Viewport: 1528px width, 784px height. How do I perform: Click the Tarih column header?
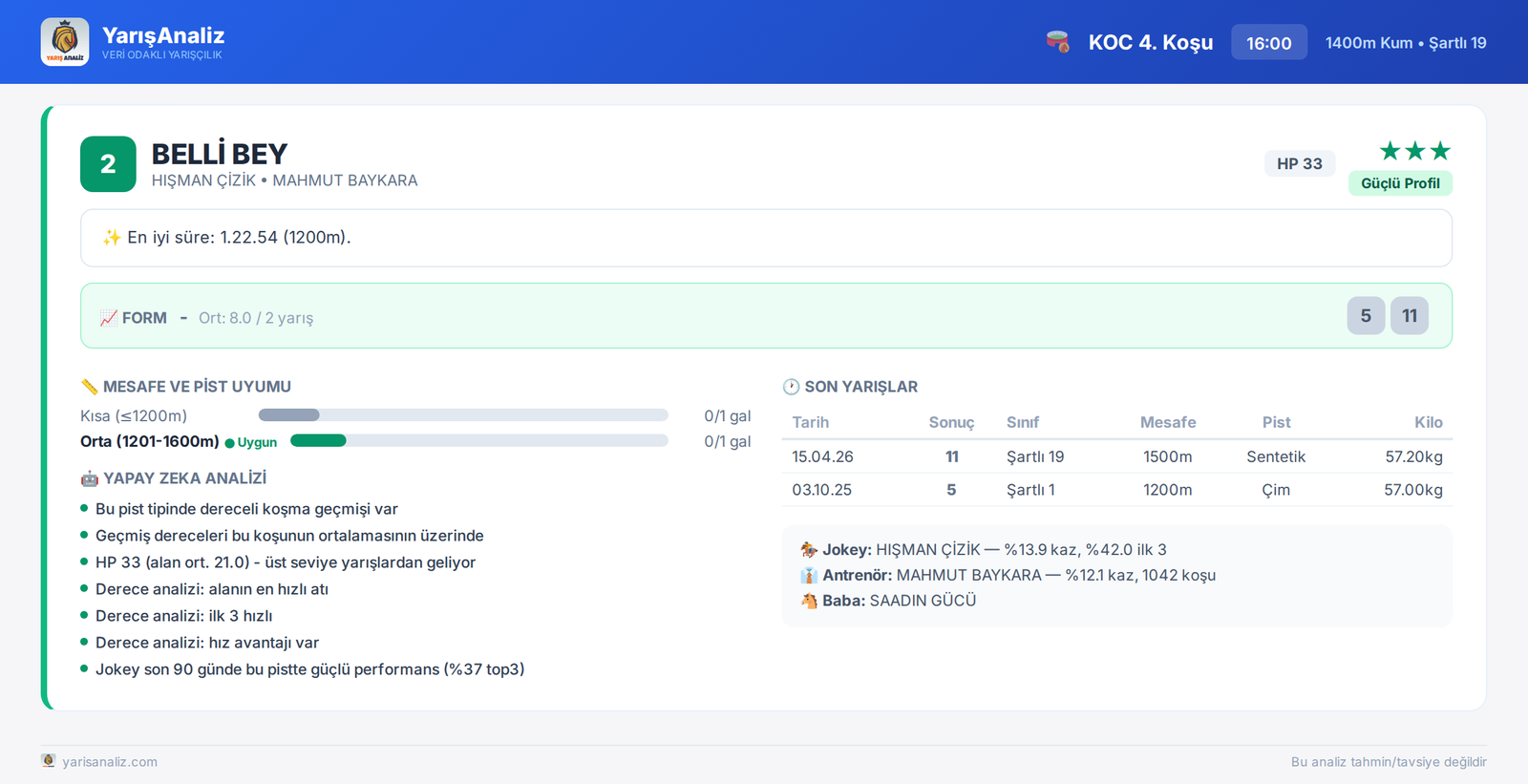810,422
